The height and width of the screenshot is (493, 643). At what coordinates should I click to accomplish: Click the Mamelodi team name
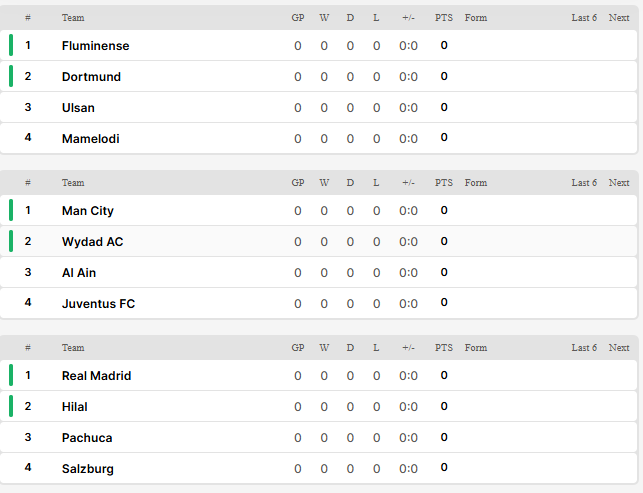tap(90, 139)
